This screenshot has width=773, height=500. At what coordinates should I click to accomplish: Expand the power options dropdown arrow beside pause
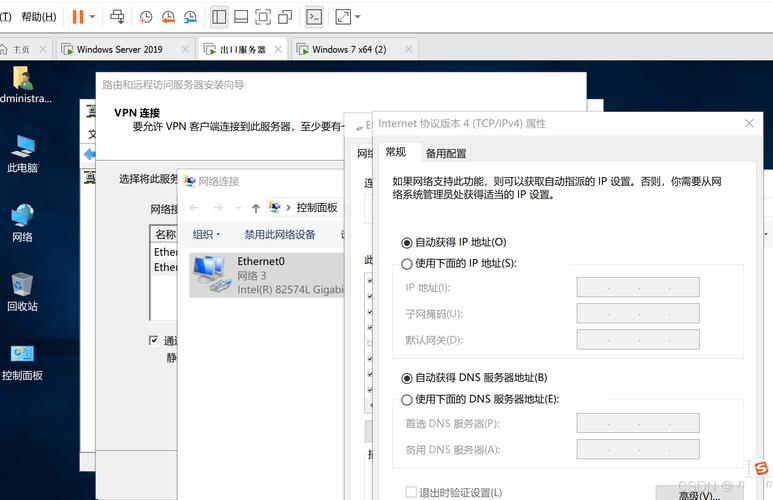[93, 17]
